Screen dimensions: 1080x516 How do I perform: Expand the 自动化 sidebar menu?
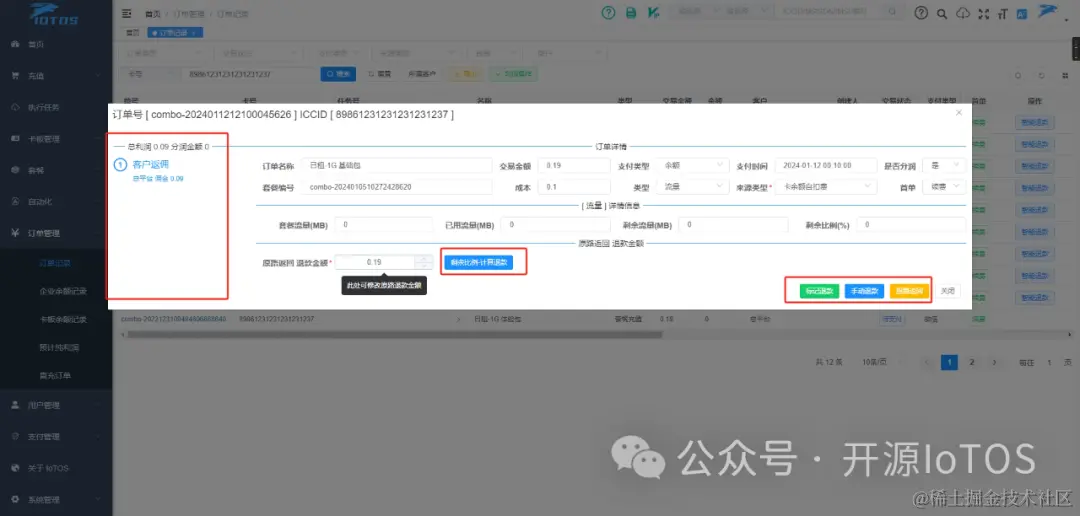pos(56,202)
